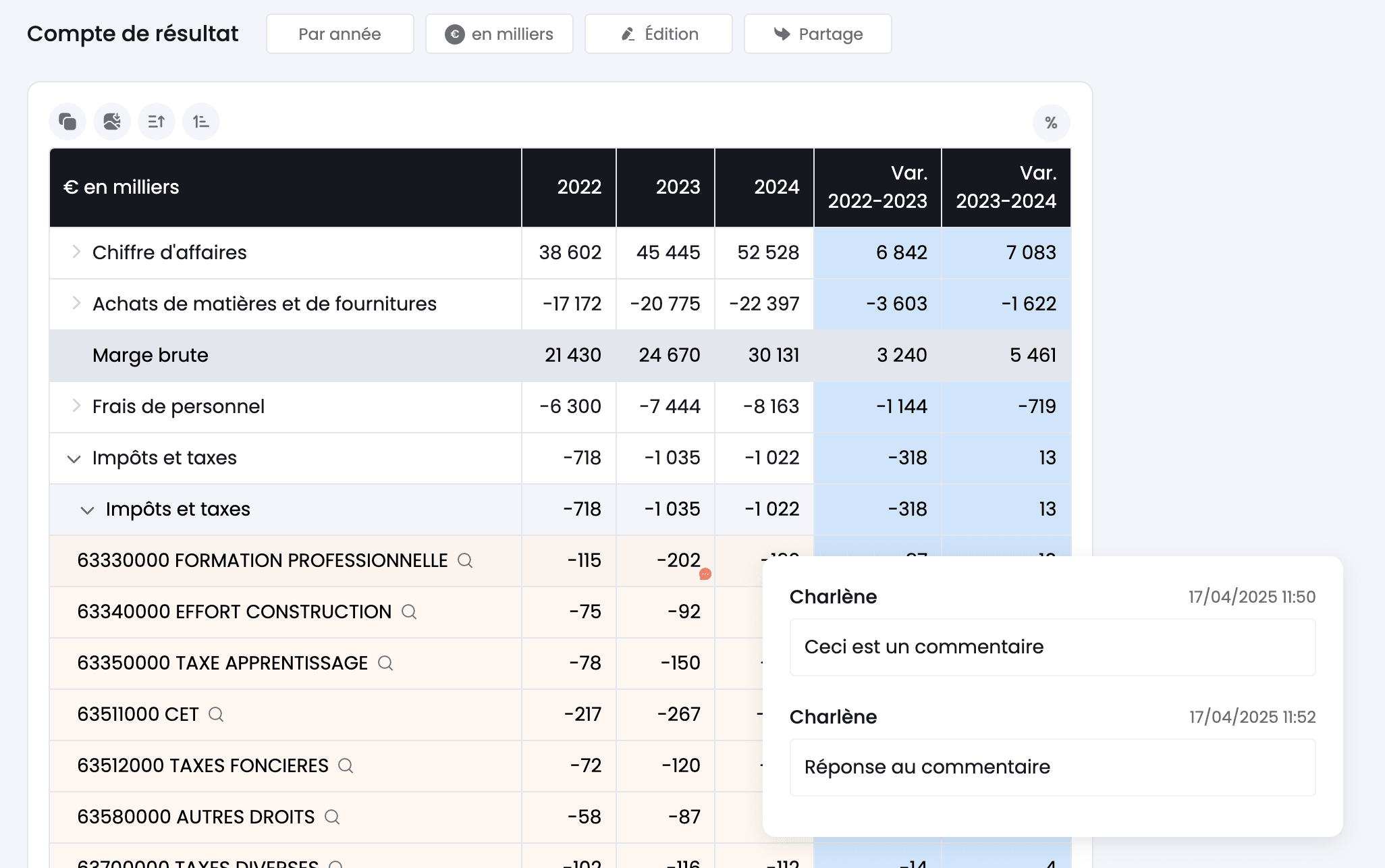Click the 7 083 variation cell
The height and width of the screenshot is (868, 1385).
pyautogui.click(x=1006, y=252)
